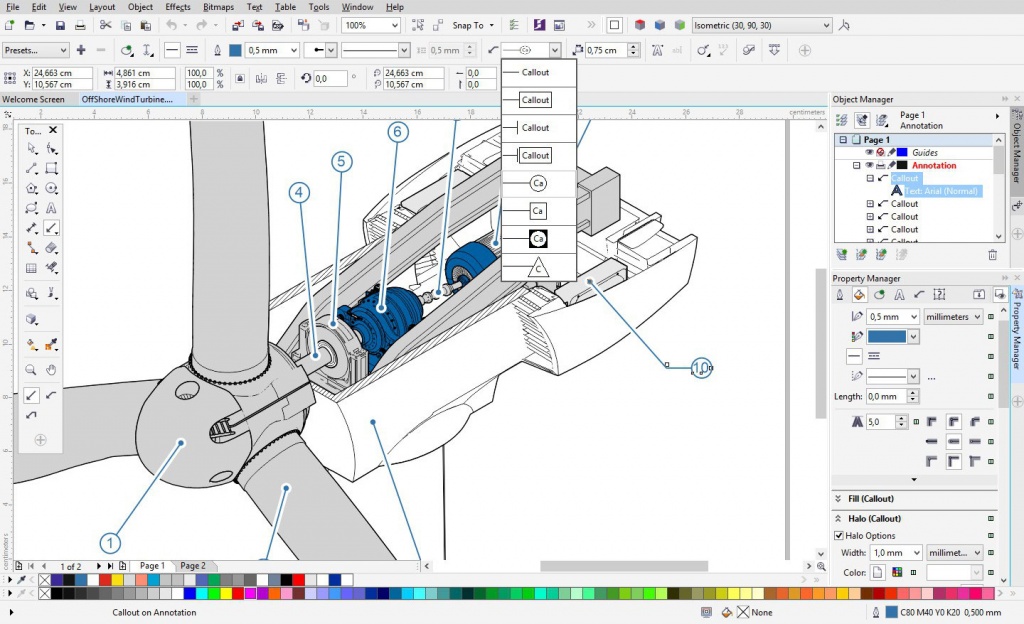Choose the circle Ca callout shape option
The image size is (1024, 624).
(539, 183)
